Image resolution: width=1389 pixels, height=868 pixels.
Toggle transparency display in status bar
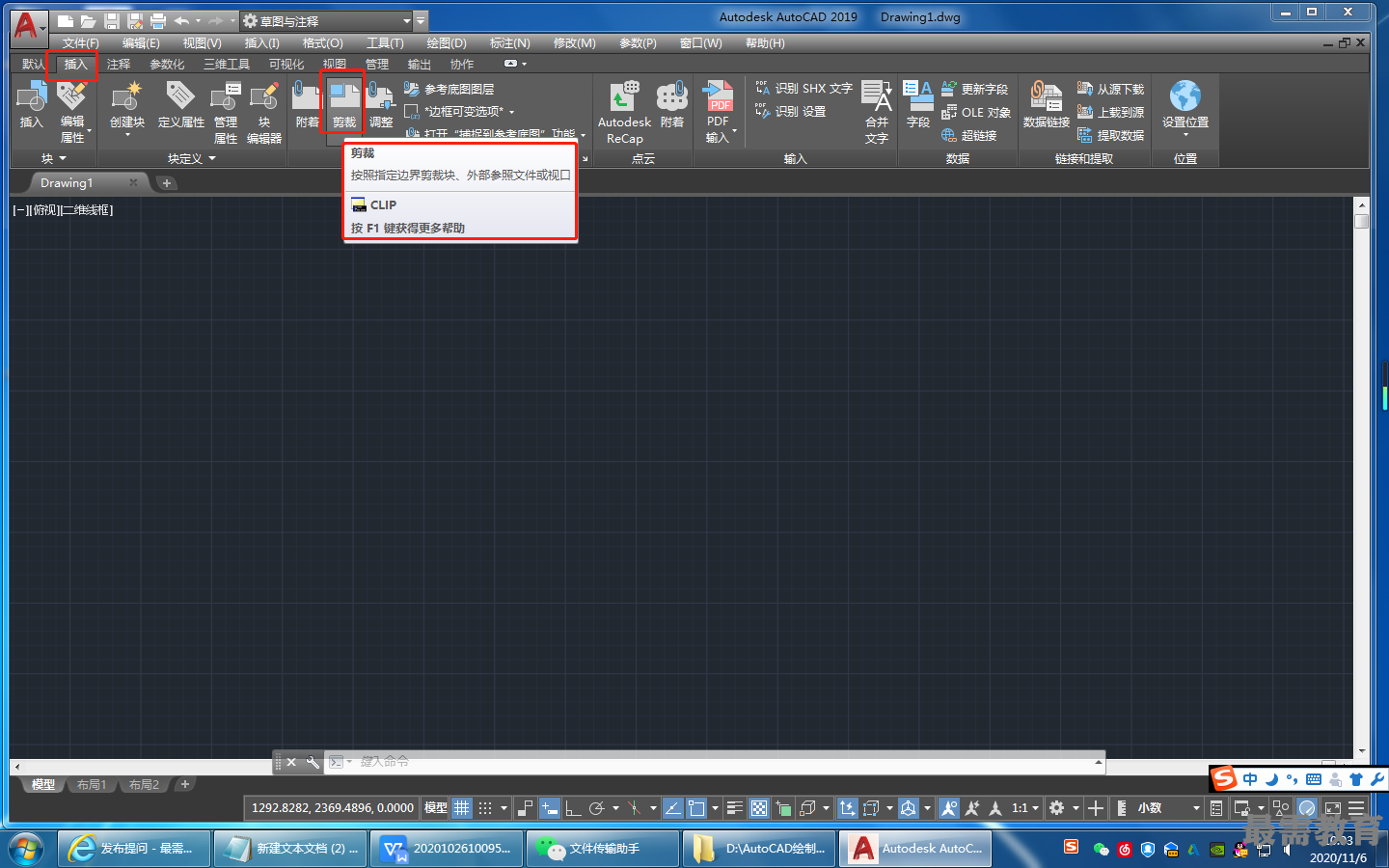(x=759, y=808)
